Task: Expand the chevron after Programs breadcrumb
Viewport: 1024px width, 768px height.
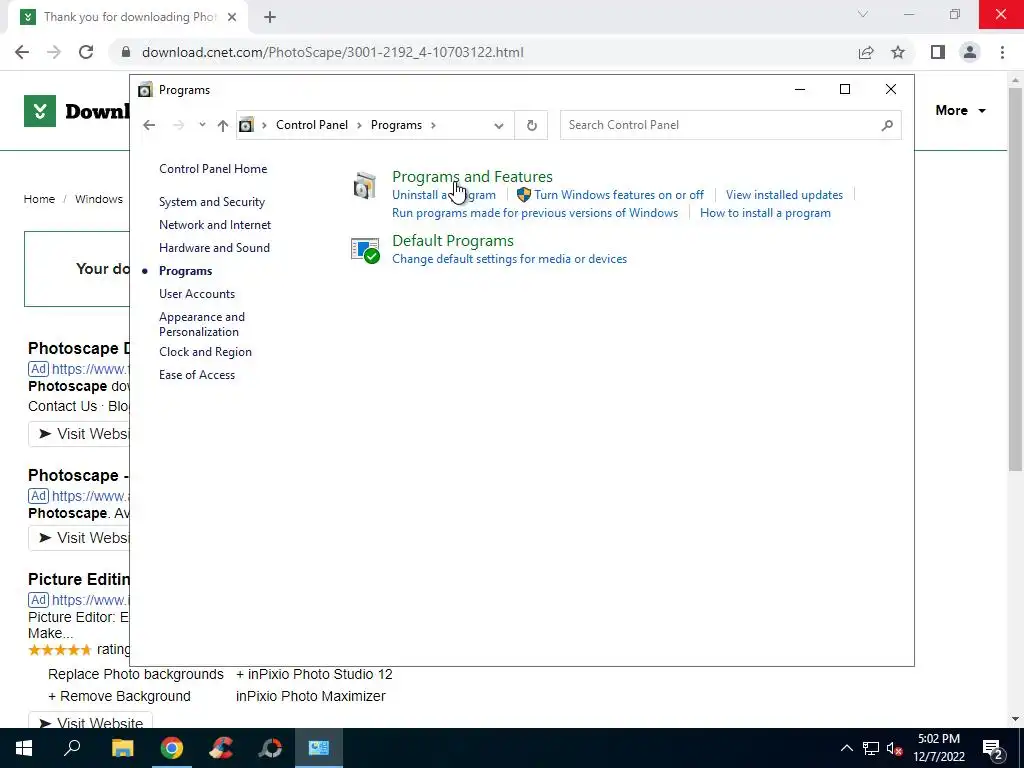Action: point(433,125)
